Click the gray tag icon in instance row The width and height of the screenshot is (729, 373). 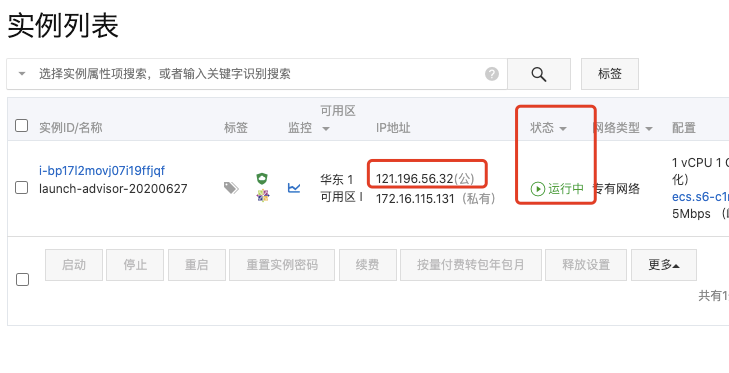point(231,188)
